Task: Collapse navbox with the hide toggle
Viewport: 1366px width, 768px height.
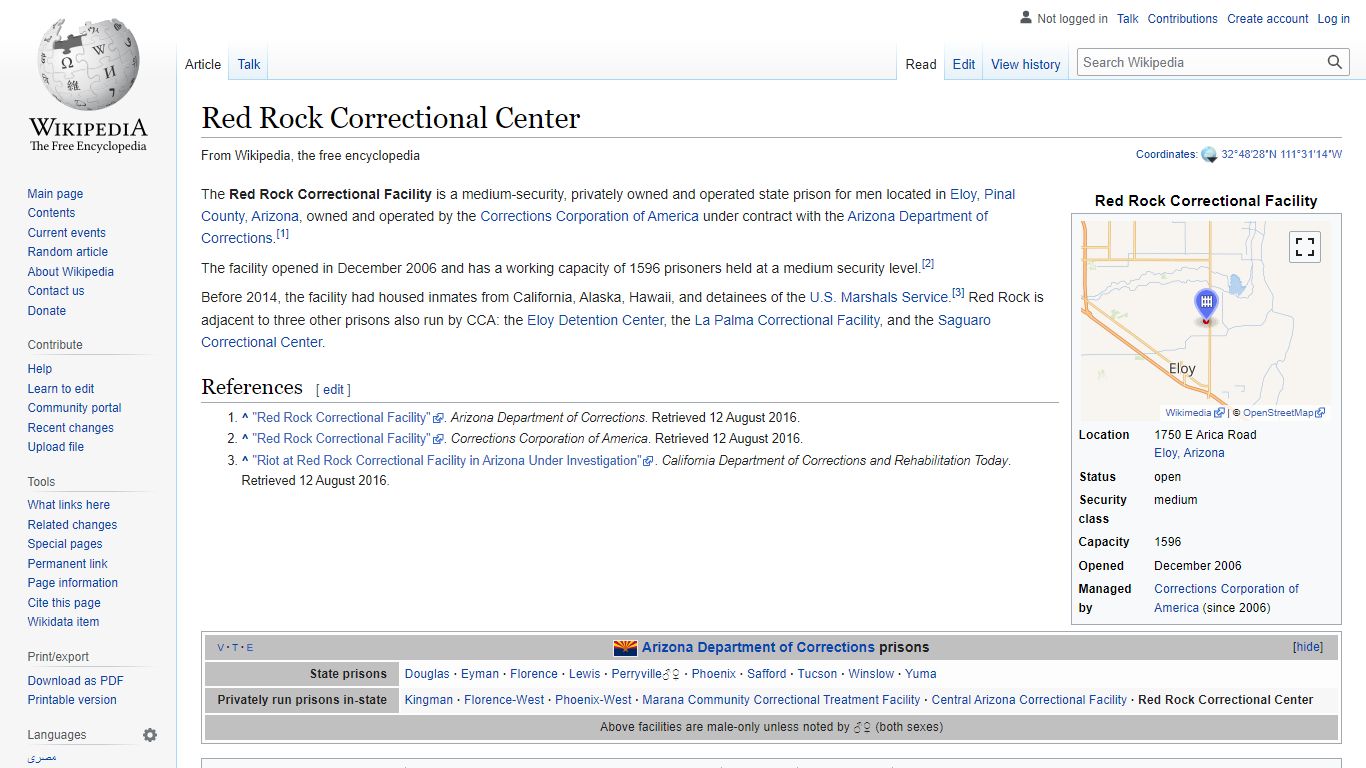Action: tap(1307, 647)
